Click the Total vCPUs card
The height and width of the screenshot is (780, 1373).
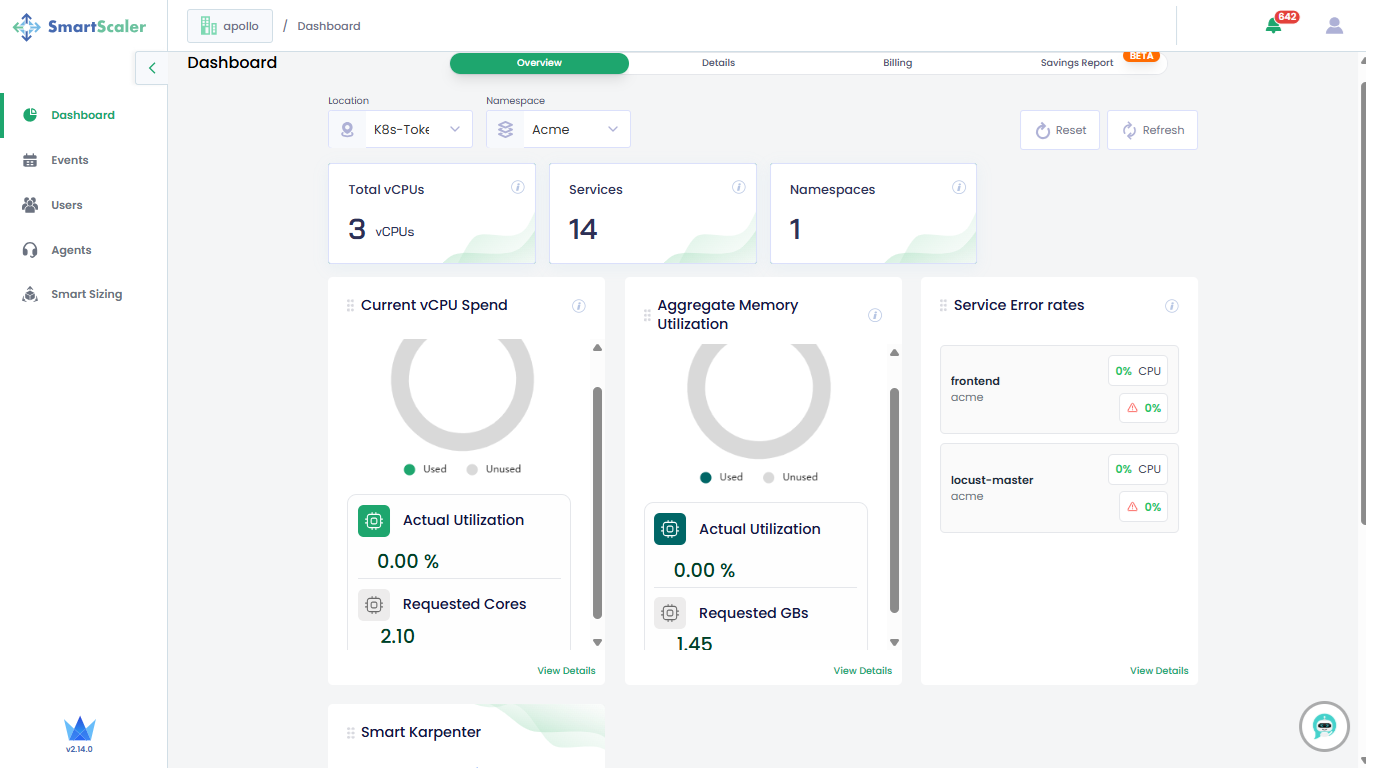tap(432, 214)
